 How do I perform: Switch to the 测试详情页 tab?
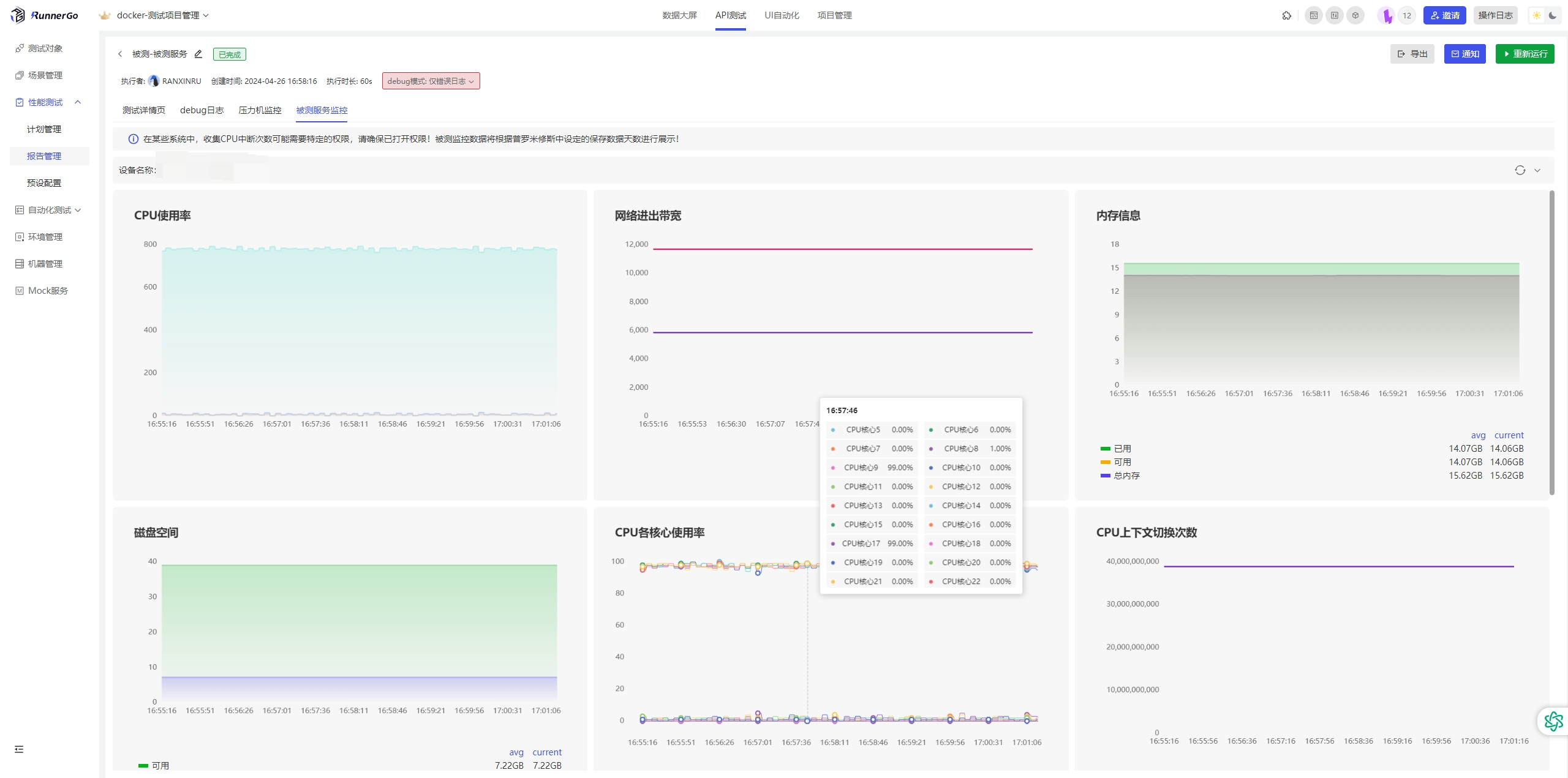coord(144,110)
